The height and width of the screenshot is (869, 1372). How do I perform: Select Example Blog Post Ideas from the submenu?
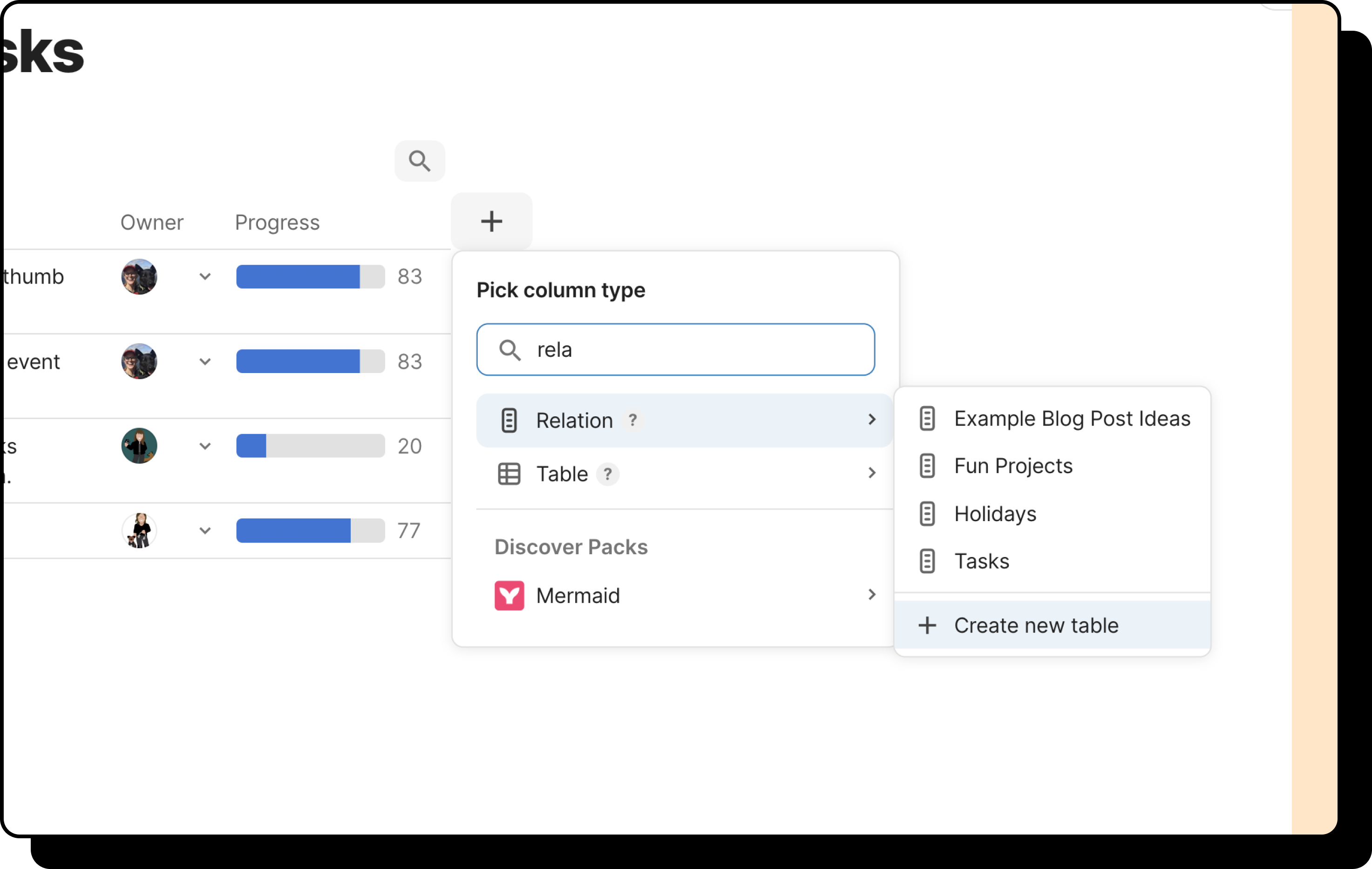(1072, 418)
